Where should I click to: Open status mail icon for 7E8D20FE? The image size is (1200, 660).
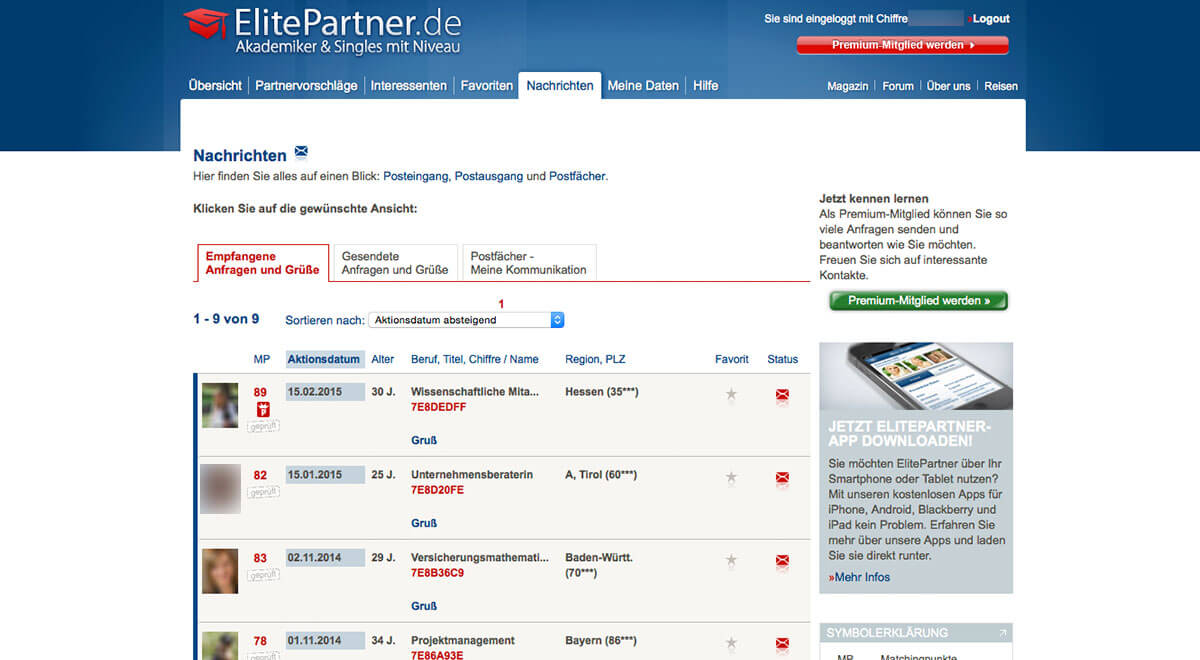pos(782,479)
